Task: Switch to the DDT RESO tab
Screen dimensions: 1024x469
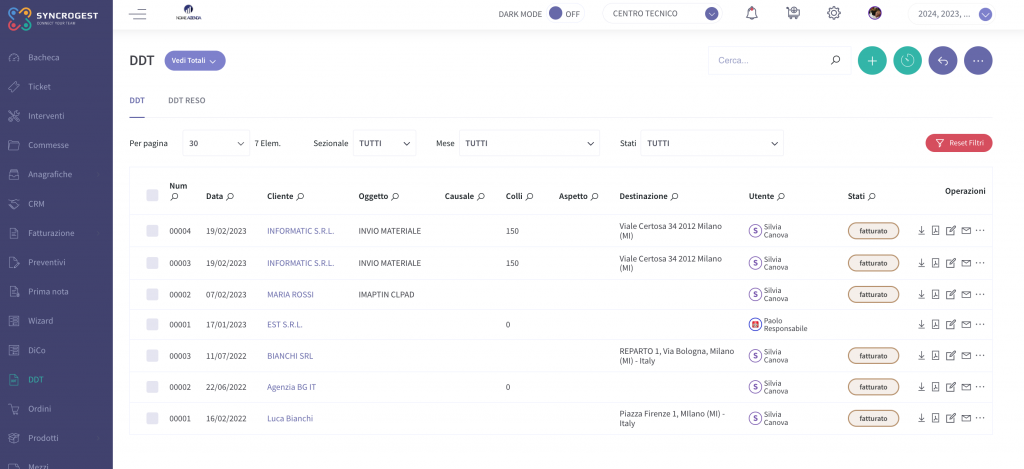Action: [187, 101]
